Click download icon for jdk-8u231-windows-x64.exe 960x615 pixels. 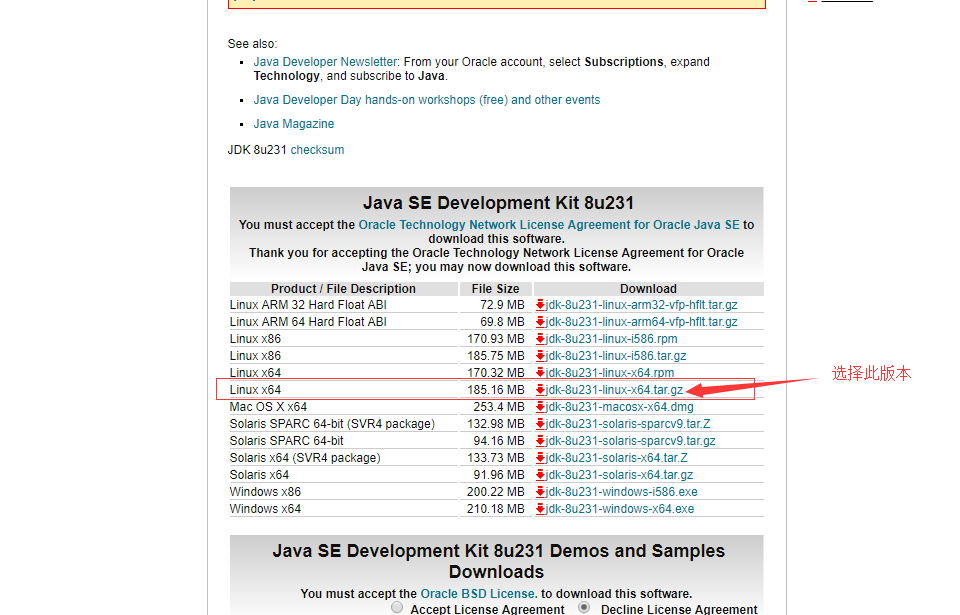[x=538, y=508]
